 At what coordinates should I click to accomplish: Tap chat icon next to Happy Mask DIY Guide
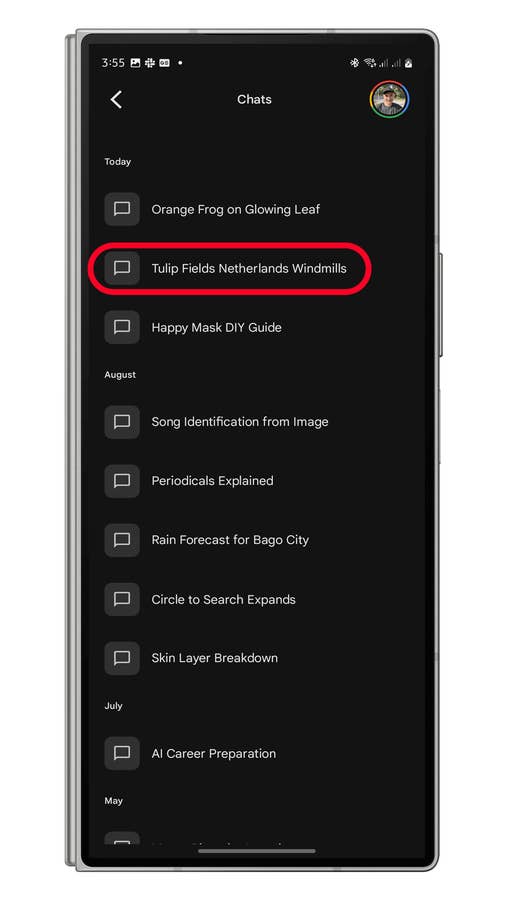click(x=122, y=327)
